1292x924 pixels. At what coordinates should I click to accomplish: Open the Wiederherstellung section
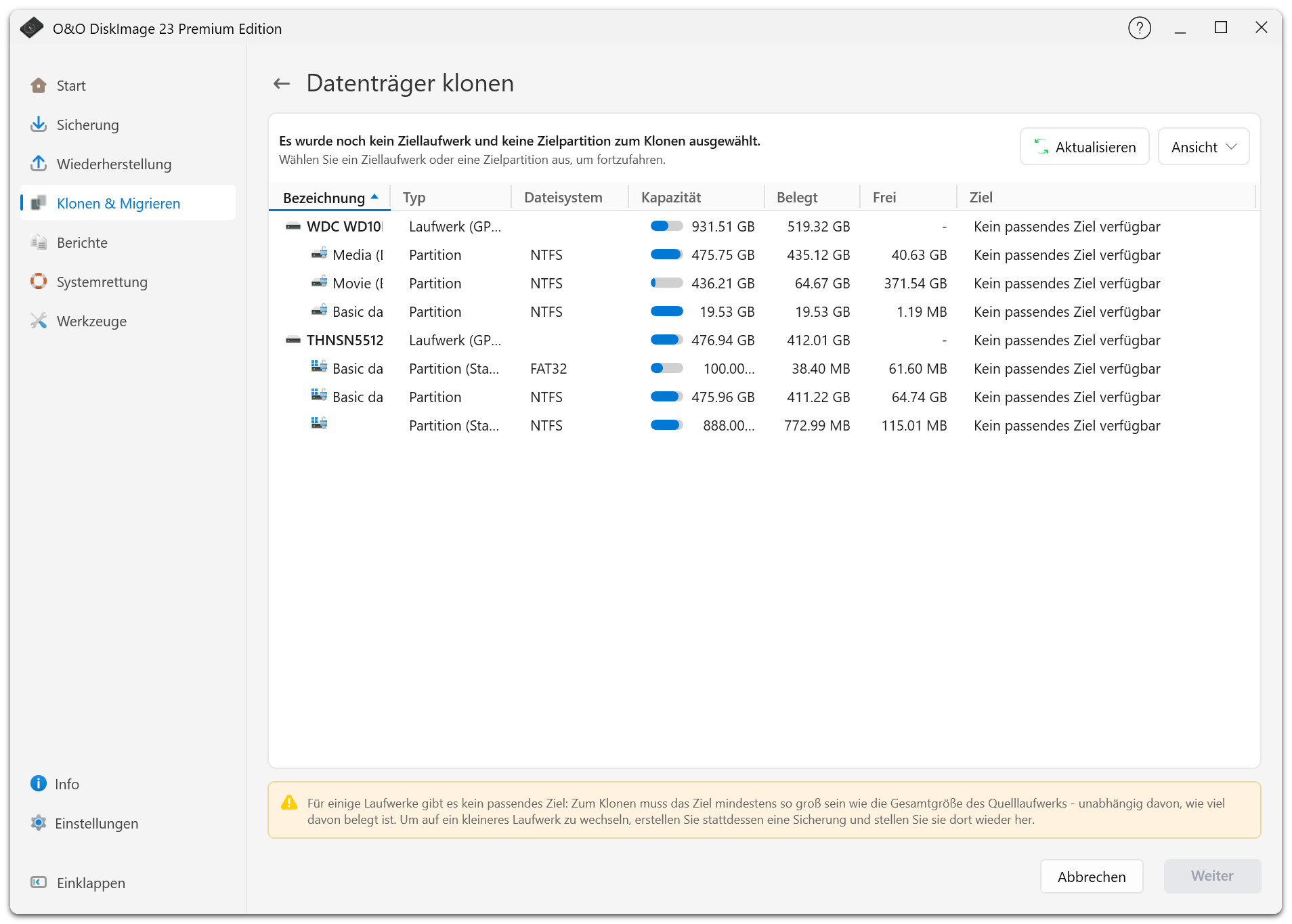tap(128, 164)
